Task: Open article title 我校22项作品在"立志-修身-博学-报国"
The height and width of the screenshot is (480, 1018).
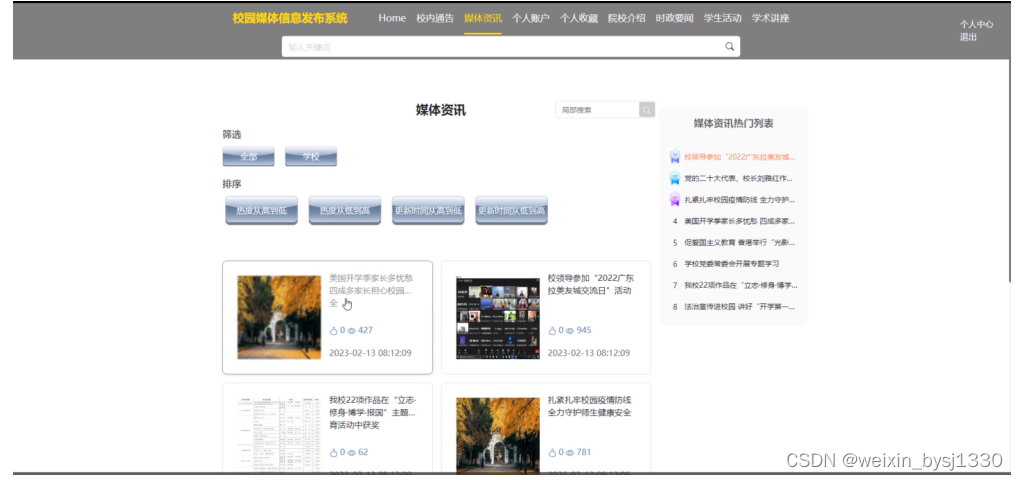Action: coord(373,412)
